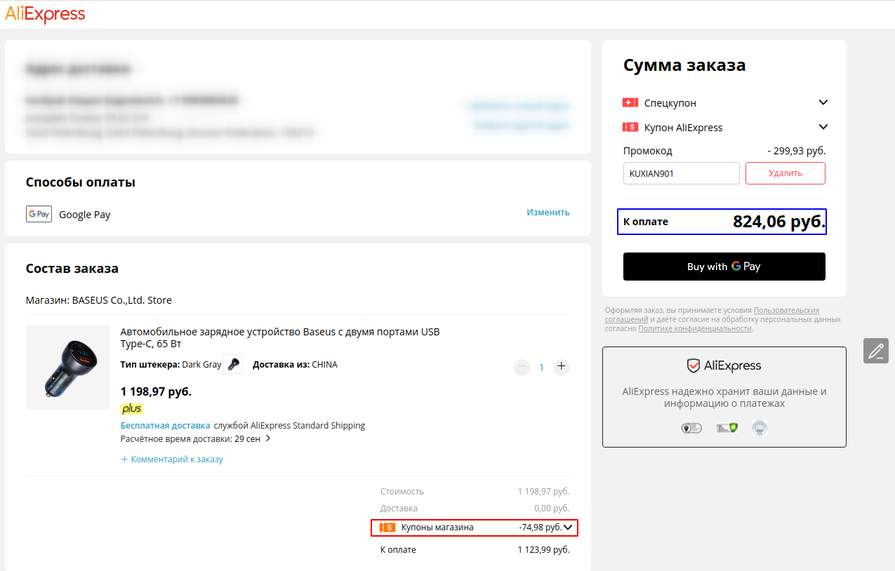Click the item price 1 198,97 руб.
895x571 pixels.
156,392
